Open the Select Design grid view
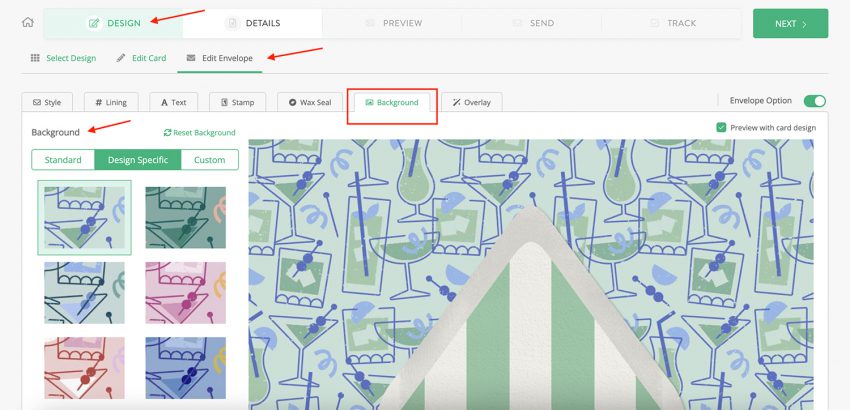The width and height of the screenshot is (850, 410). [x=63, y=58]
